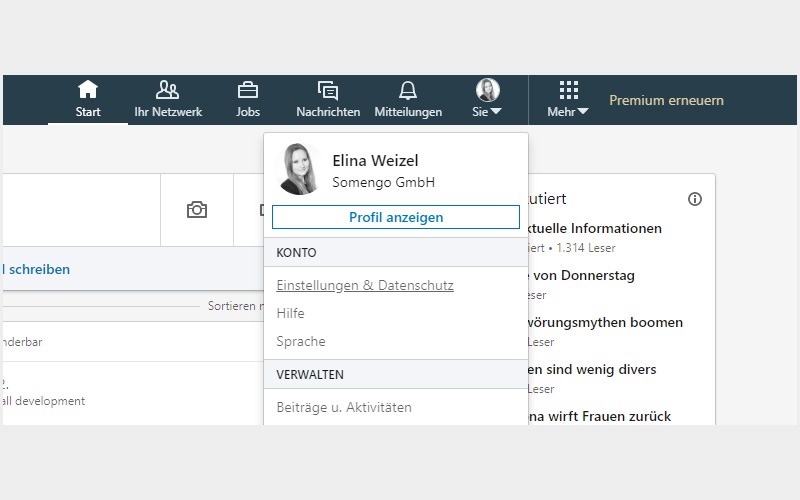800x500 pixels.
Task: Click the info icon in news panel
Action: point(695,199)
